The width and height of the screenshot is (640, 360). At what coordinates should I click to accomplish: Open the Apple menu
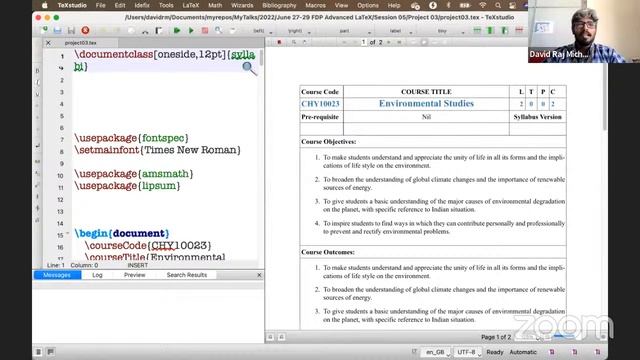pos(44,5)
